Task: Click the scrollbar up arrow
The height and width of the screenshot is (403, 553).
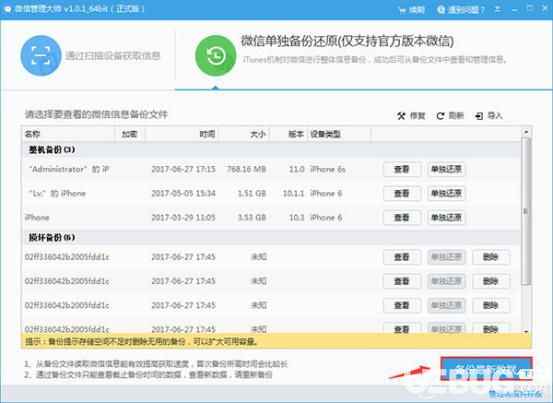Action: pyautogui.click(x=526, y=132)
